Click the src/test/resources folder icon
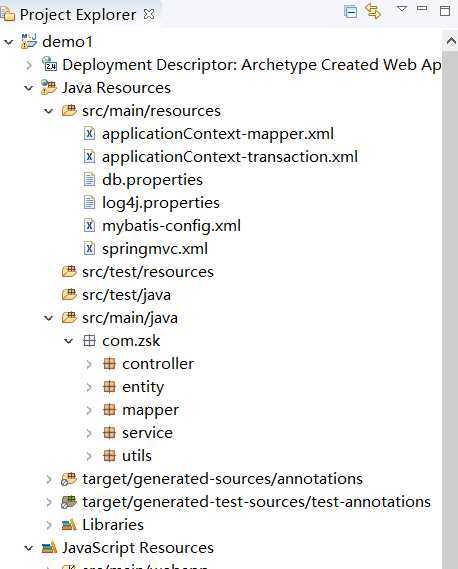 (69, 272)
